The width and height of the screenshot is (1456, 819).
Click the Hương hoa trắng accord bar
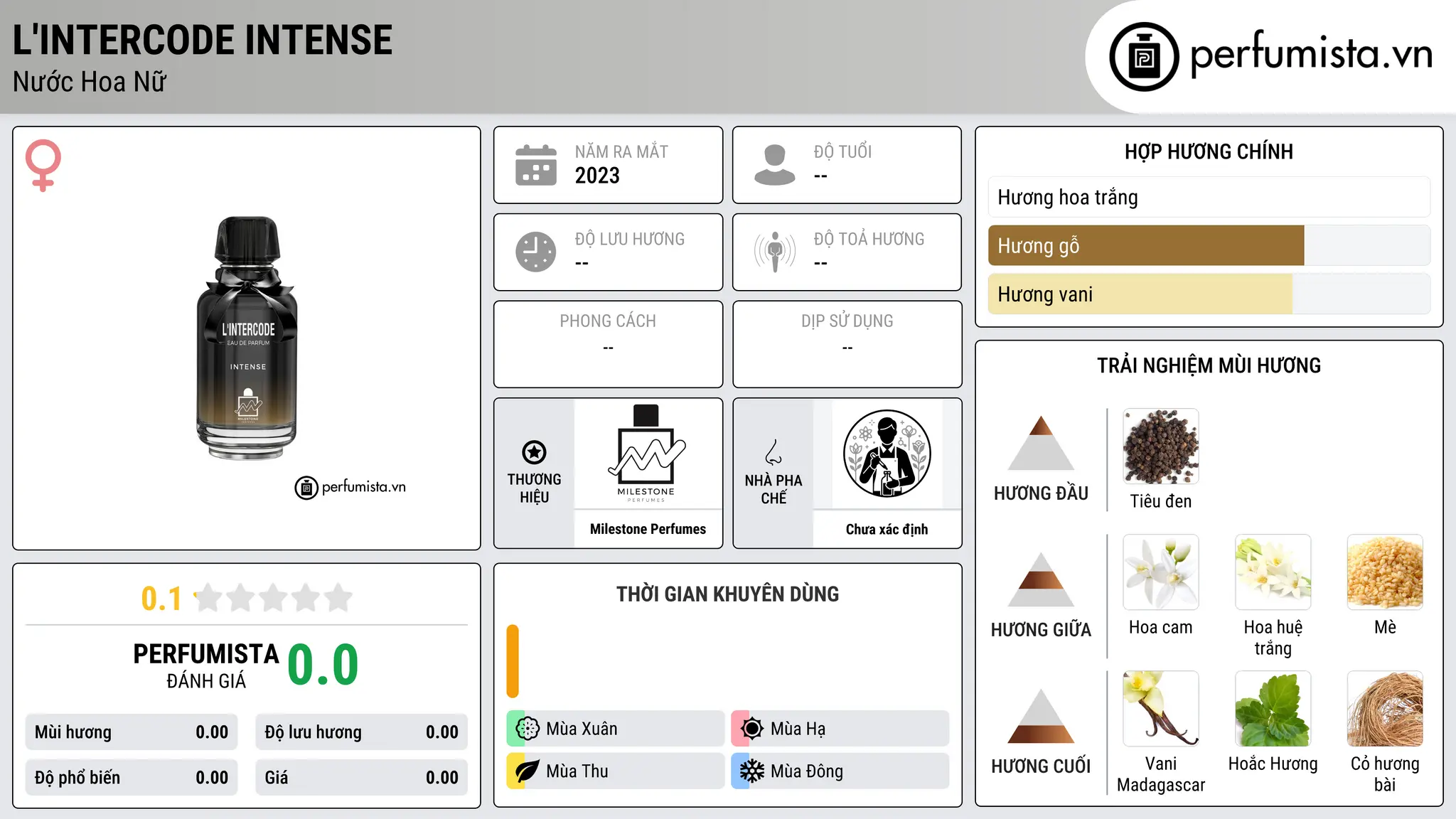(x=1209, y=197)
